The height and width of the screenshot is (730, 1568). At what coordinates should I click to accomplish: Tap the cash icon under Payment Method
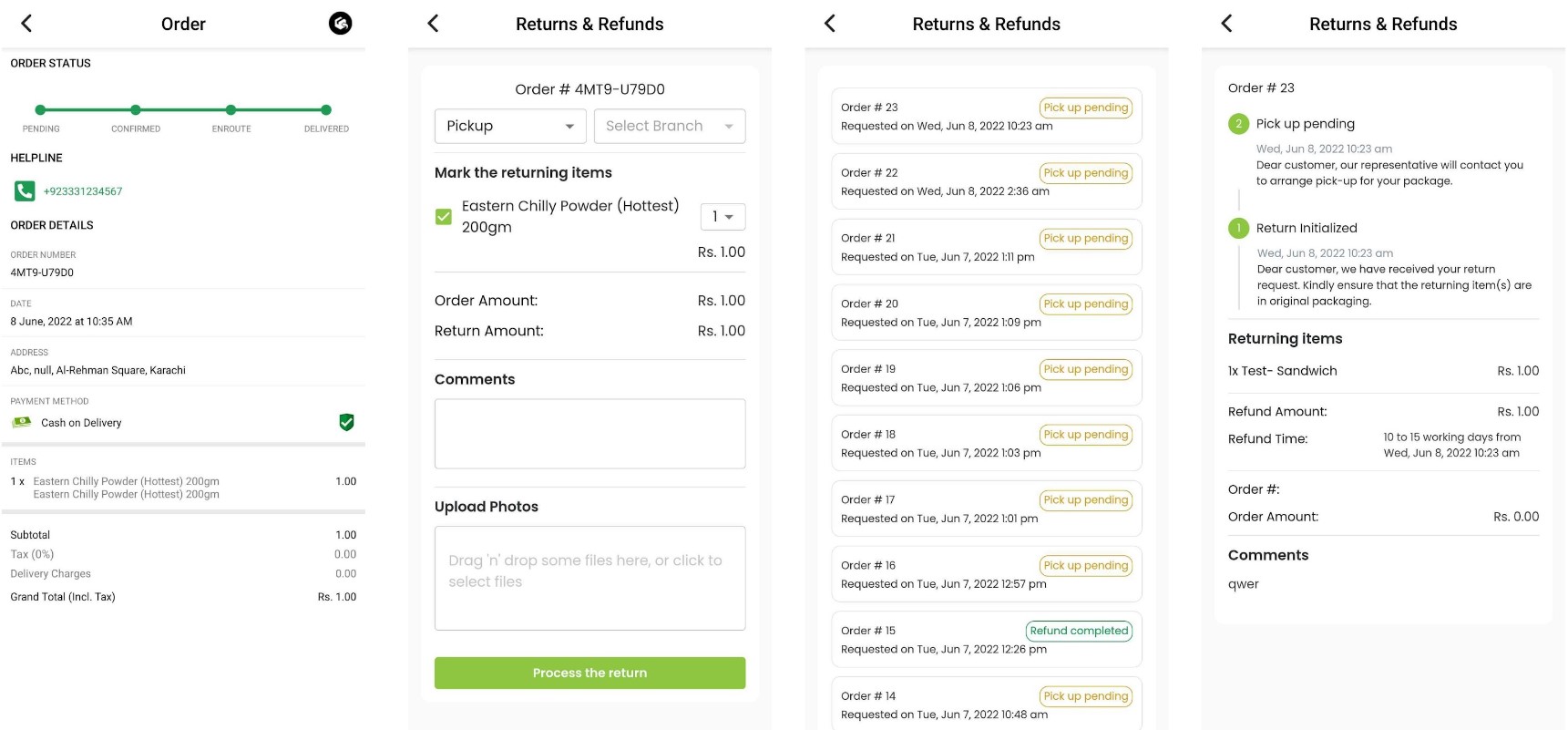[21, 422]
